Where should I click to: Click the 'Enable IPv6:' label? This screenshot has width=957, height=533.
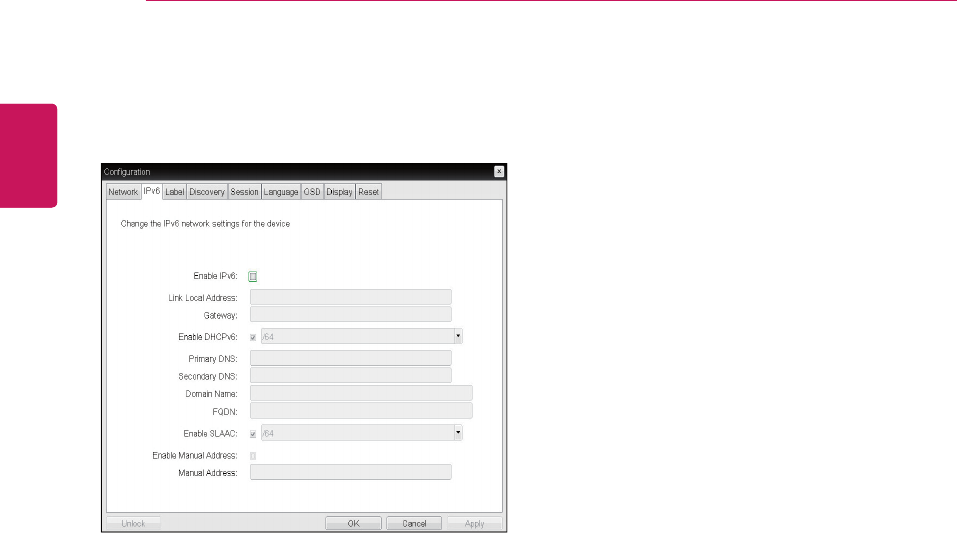pyautogui.click(x=215, y=276)
